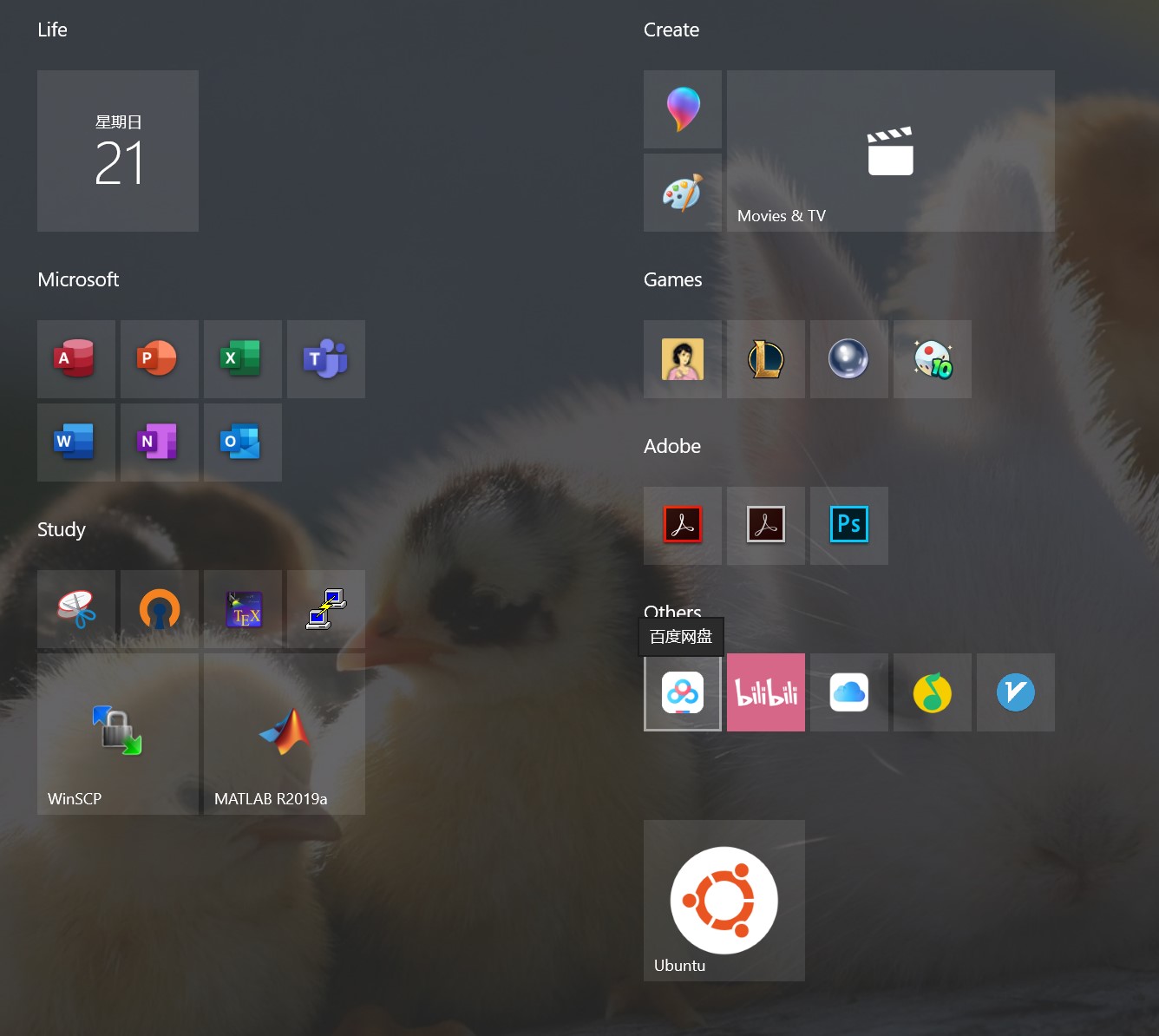Image resolution: width=1159 pixels, height=1036 pixels.
Task: Open the gray-bordered Adobe Acrobat tile
Action: 766,526
